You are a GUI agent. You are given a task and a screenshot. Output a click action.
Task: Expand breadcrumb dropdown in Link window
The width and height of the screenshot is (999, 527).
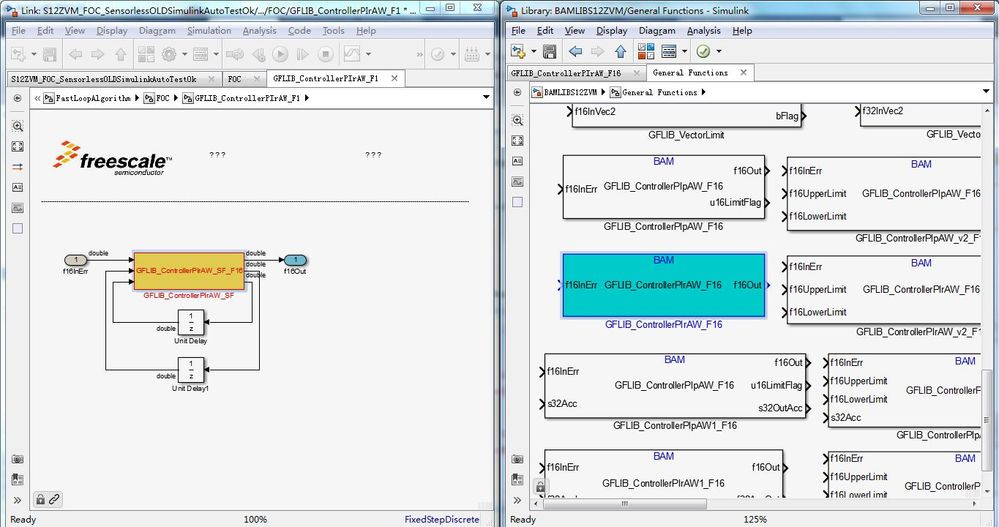(x=486, y=97)
